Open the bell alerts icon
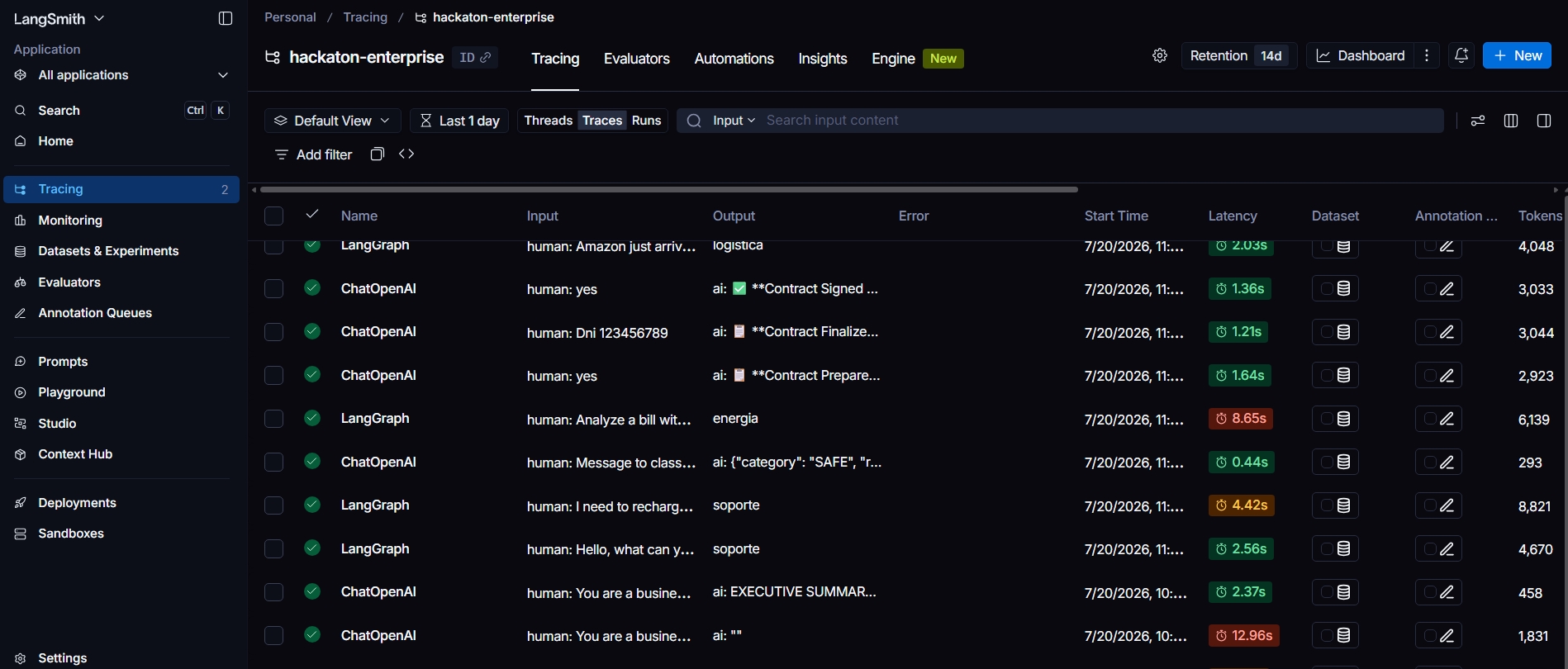The image size is (1568, 669). 1461,55
